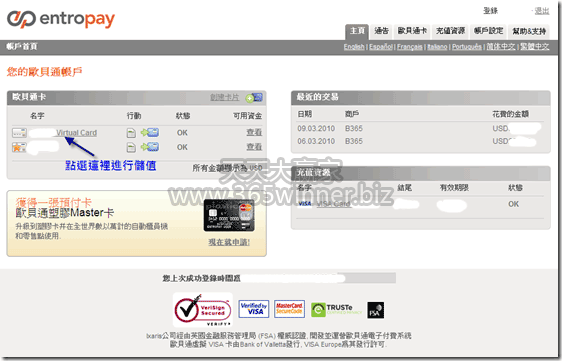Open details document icon in second card row
Viewport: 562px width, 361px height.
pos(131,147)
